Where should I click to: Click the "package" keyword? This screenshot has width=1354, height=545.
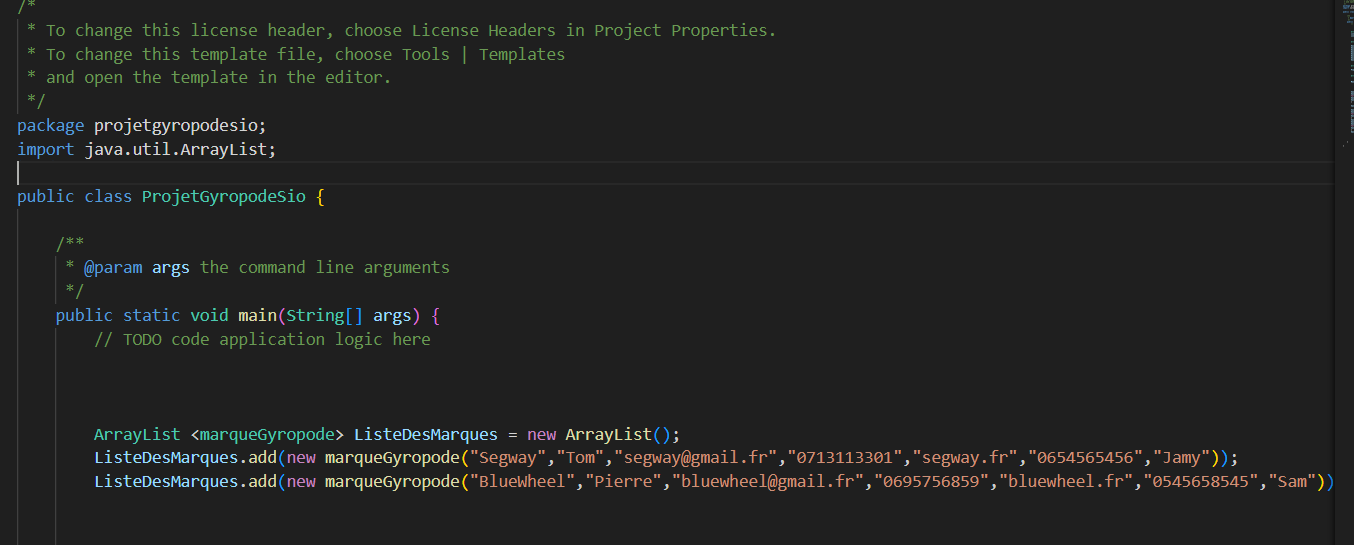[51, 125]
